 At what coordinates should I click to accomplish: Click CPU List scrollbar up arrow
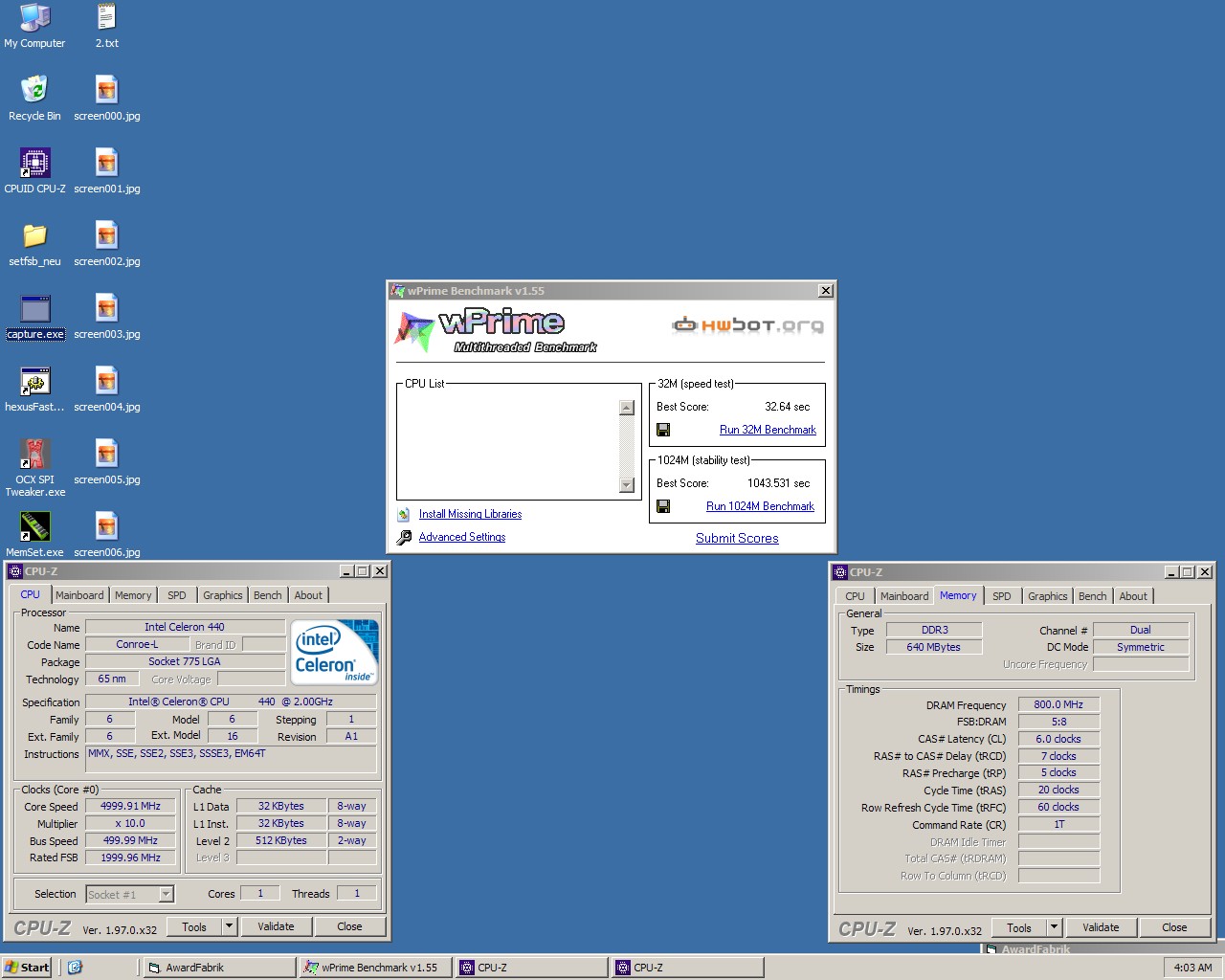click(x=627, y=408)
